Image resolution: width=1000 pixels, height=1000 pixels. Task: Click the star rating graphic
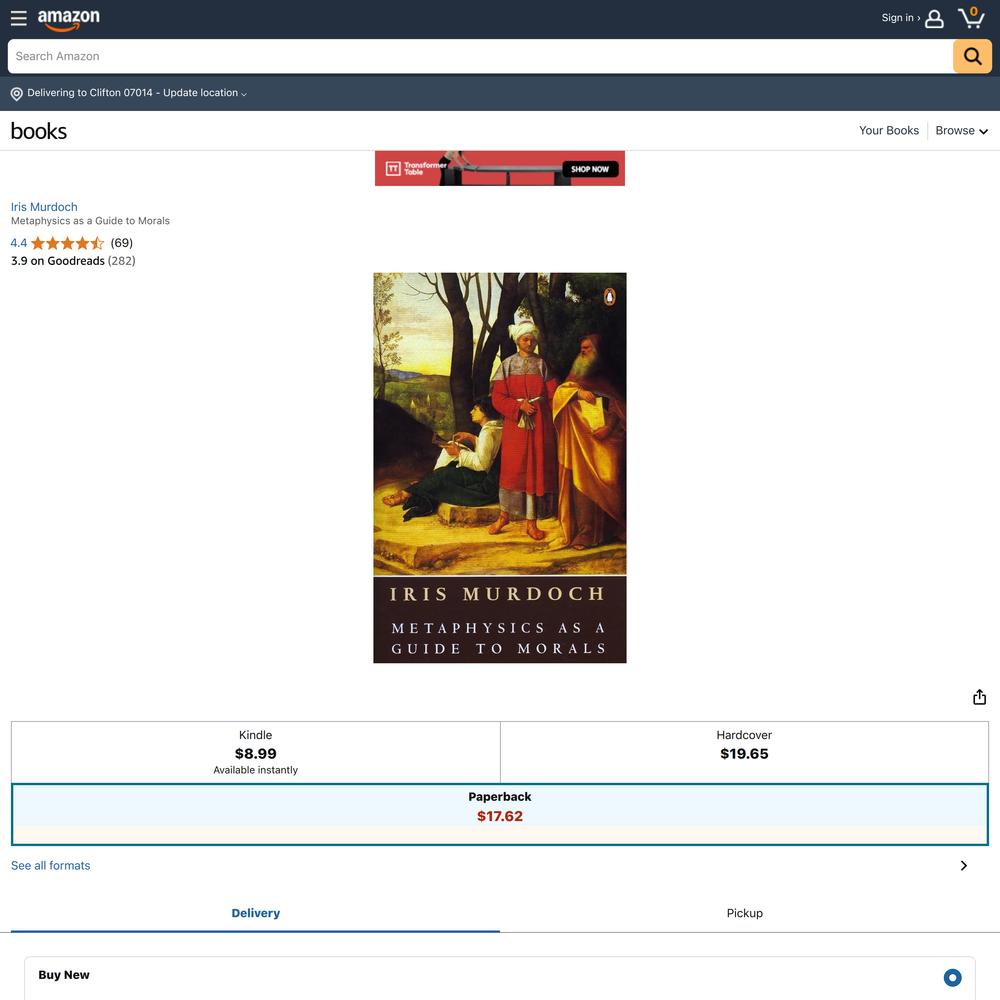(x=68, y=243)
